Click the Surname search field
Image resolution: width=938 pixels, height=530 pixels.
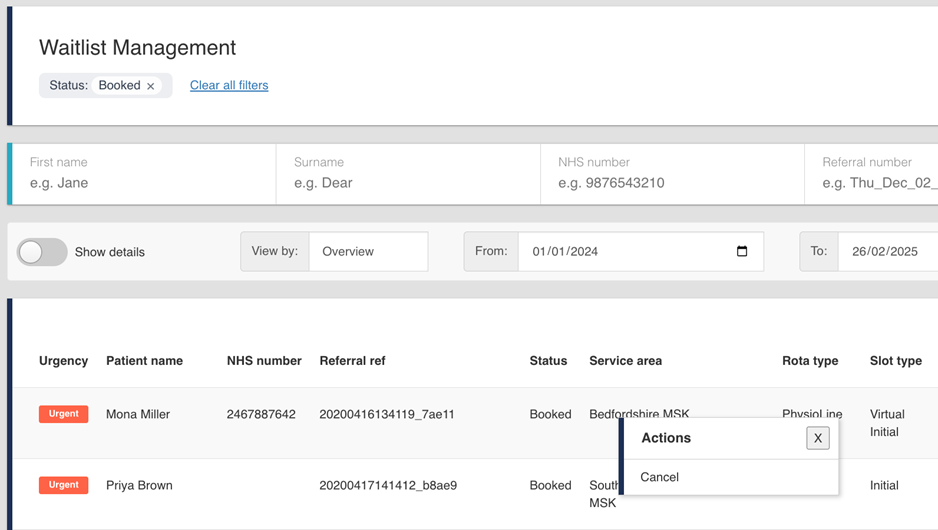pos(407,183)
